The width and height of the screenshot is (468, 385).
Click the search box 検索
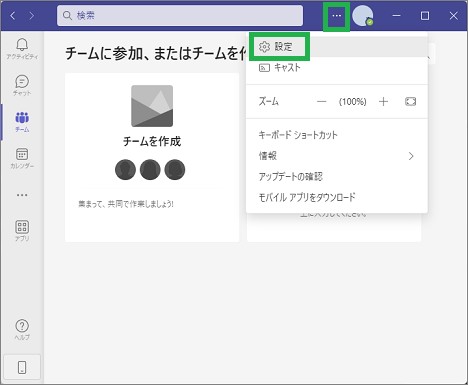(180, 15)
